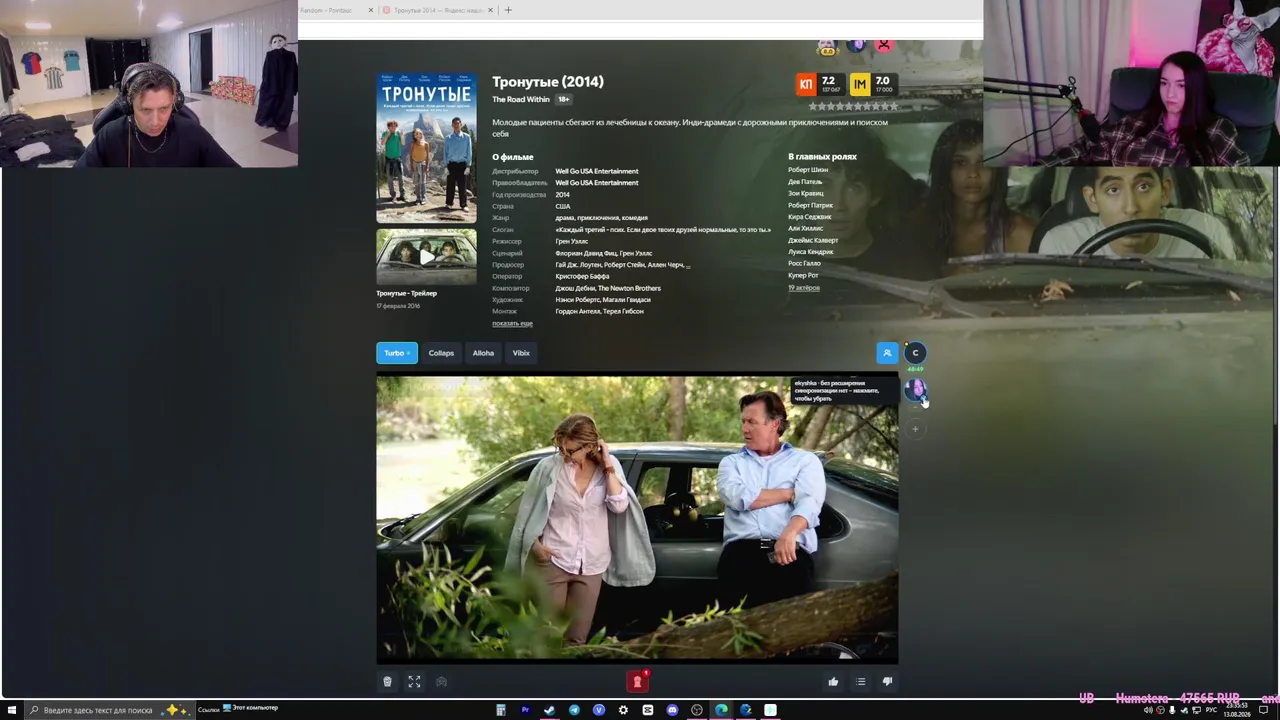This screenshot has width=1280, height=720.
Task: Click the IMDb rating badge
Action: 872,84
